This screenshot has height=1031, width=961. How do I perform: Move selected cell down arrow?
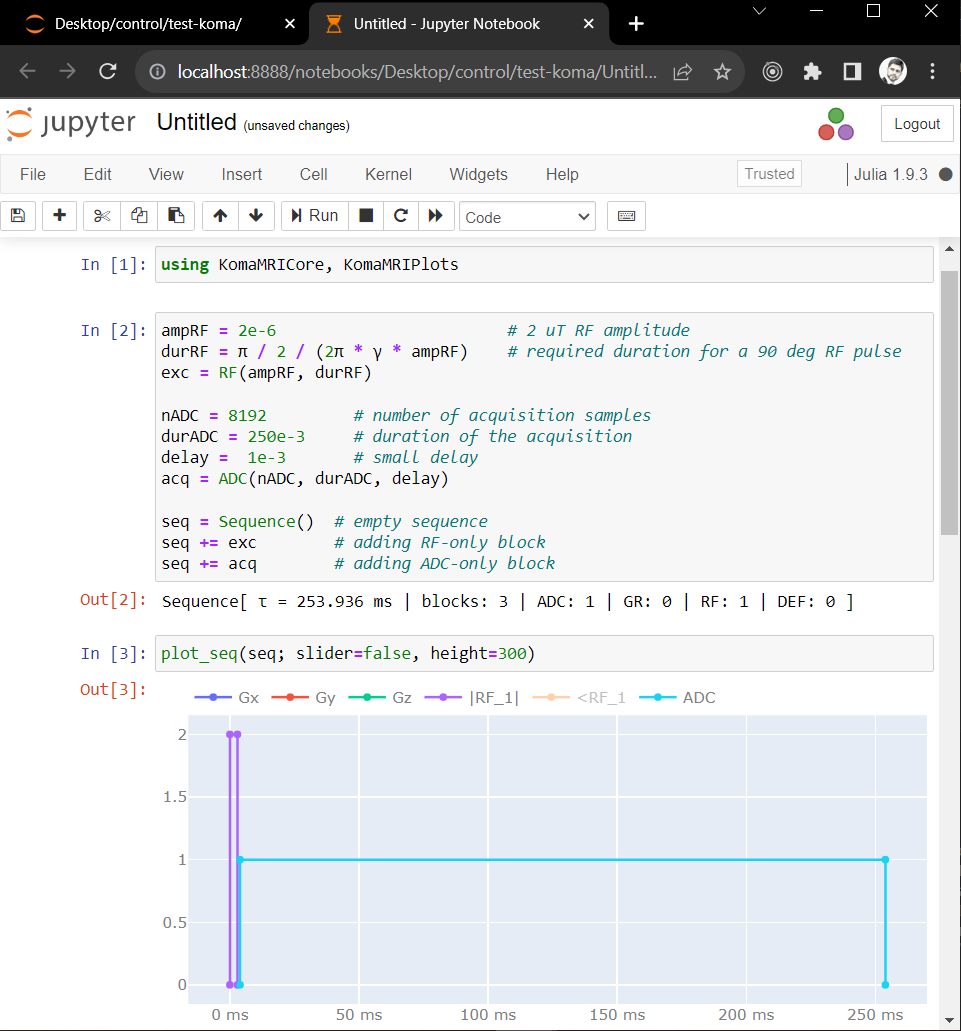click(x=256, y=216)
